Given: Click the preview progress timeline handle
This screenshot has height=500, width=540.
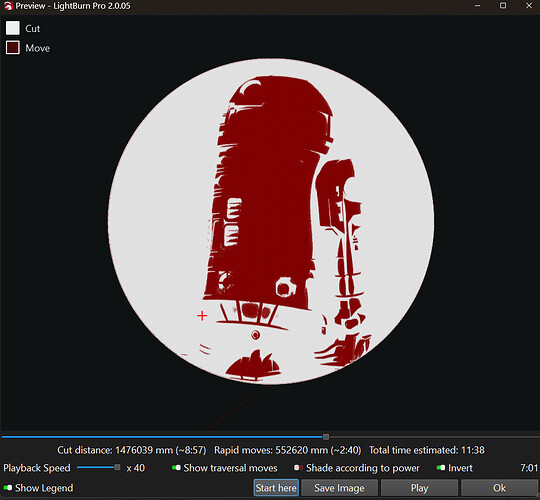Looking at the screenshot, I should (326, 437).
